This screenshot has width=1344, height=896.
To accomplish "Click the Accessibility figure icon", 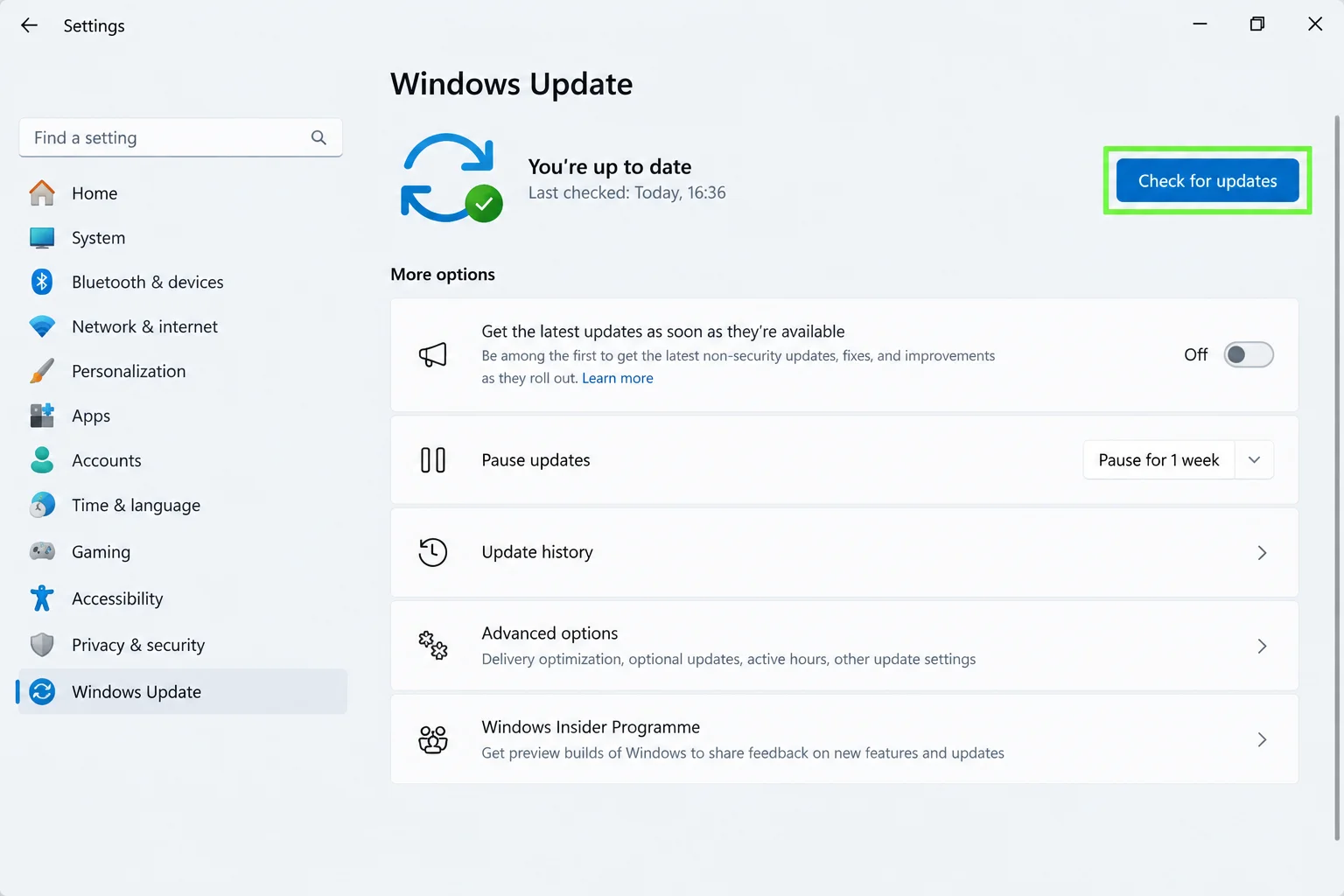I will point(42,598).
